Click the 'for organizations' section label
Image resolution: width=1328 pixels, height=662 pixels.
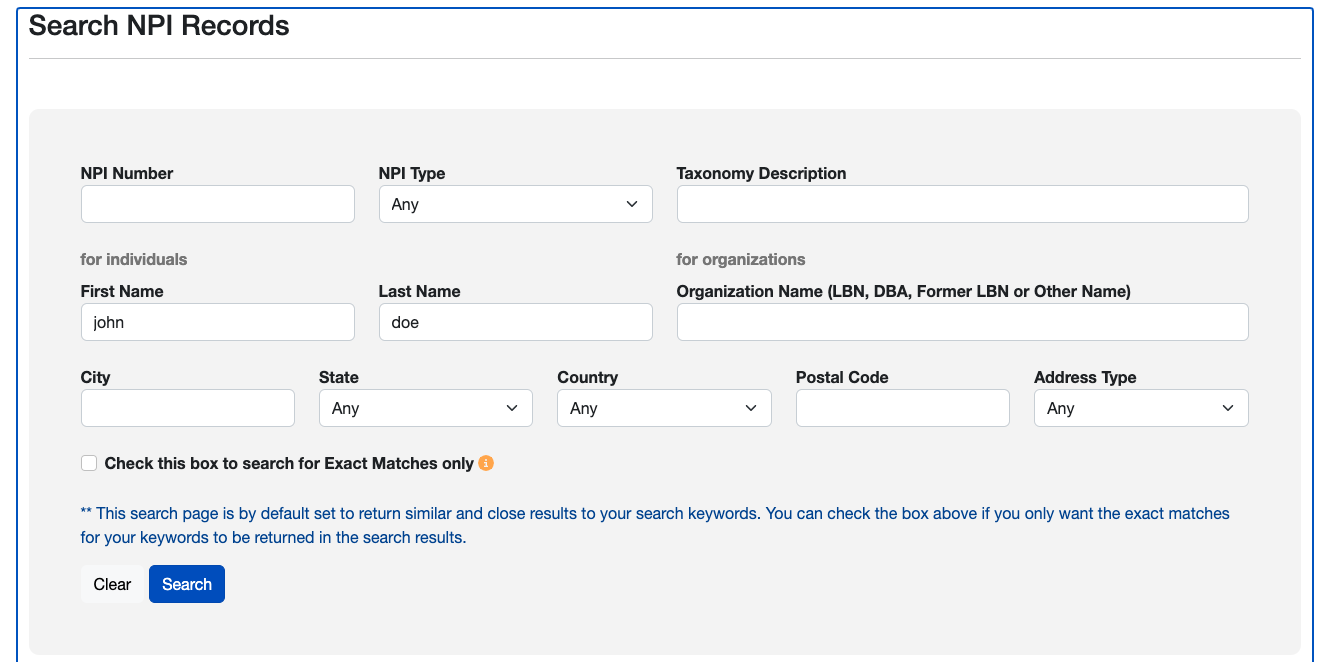tap(740, 259)
